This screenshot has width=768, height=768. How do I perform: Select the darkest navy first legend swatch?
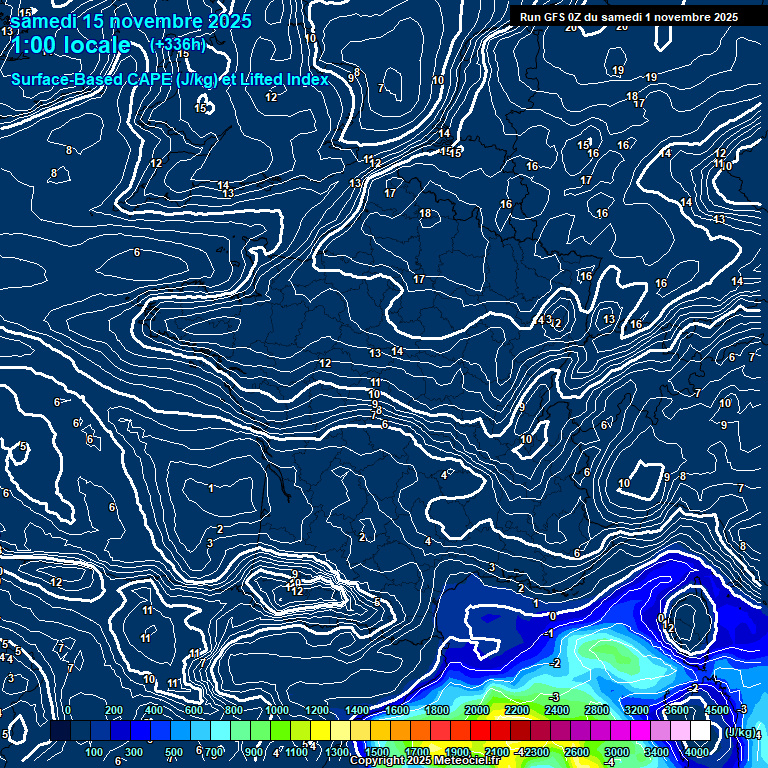[x=60, y=730]
